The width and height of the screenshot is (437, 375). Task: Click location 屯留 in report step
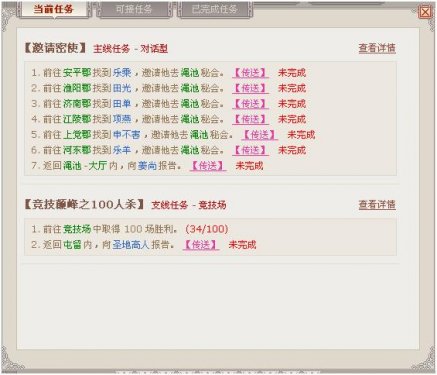point(72,245)
